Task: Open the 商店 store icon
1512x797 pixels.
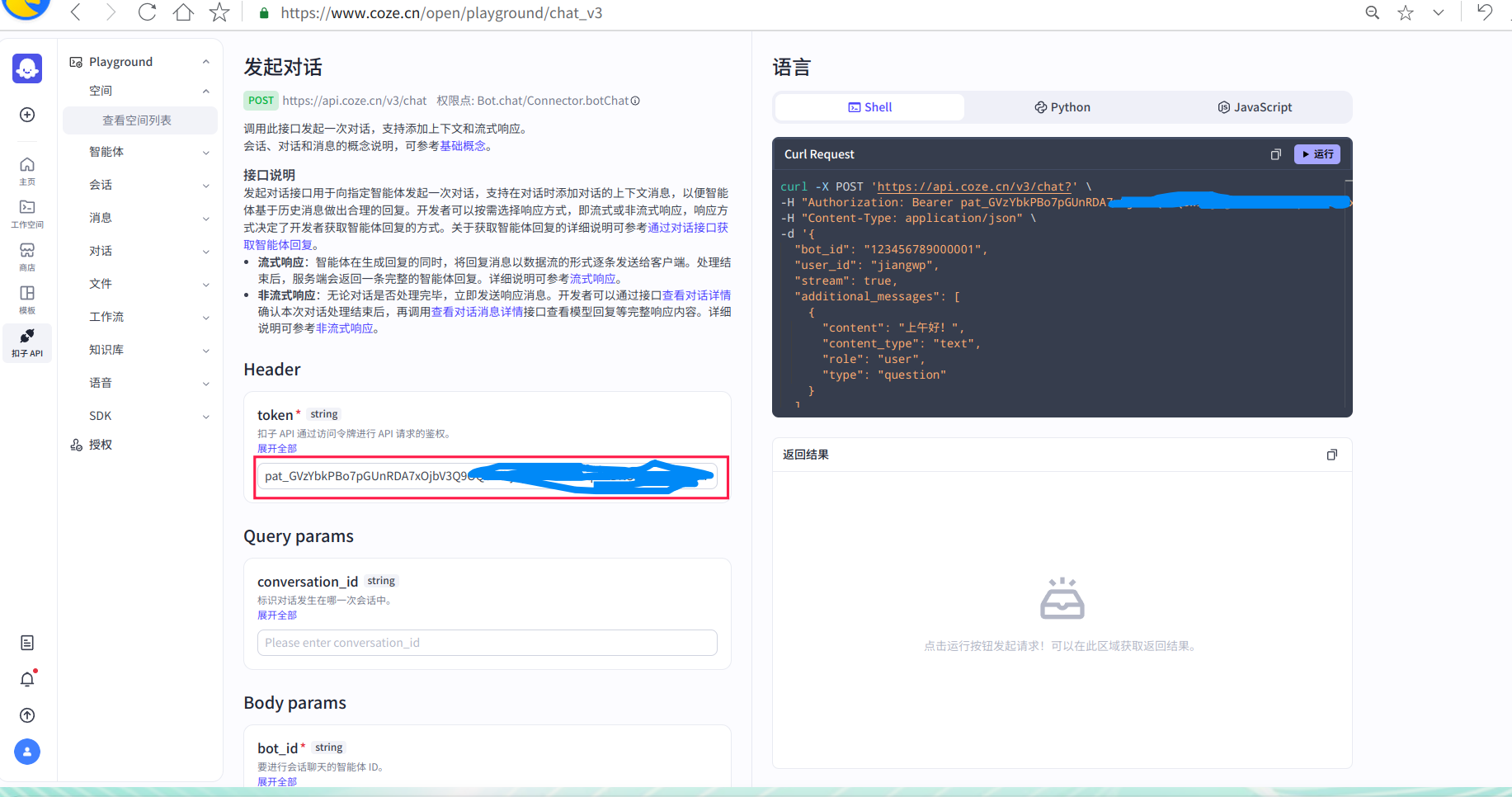Action: (x=27, y=257)
